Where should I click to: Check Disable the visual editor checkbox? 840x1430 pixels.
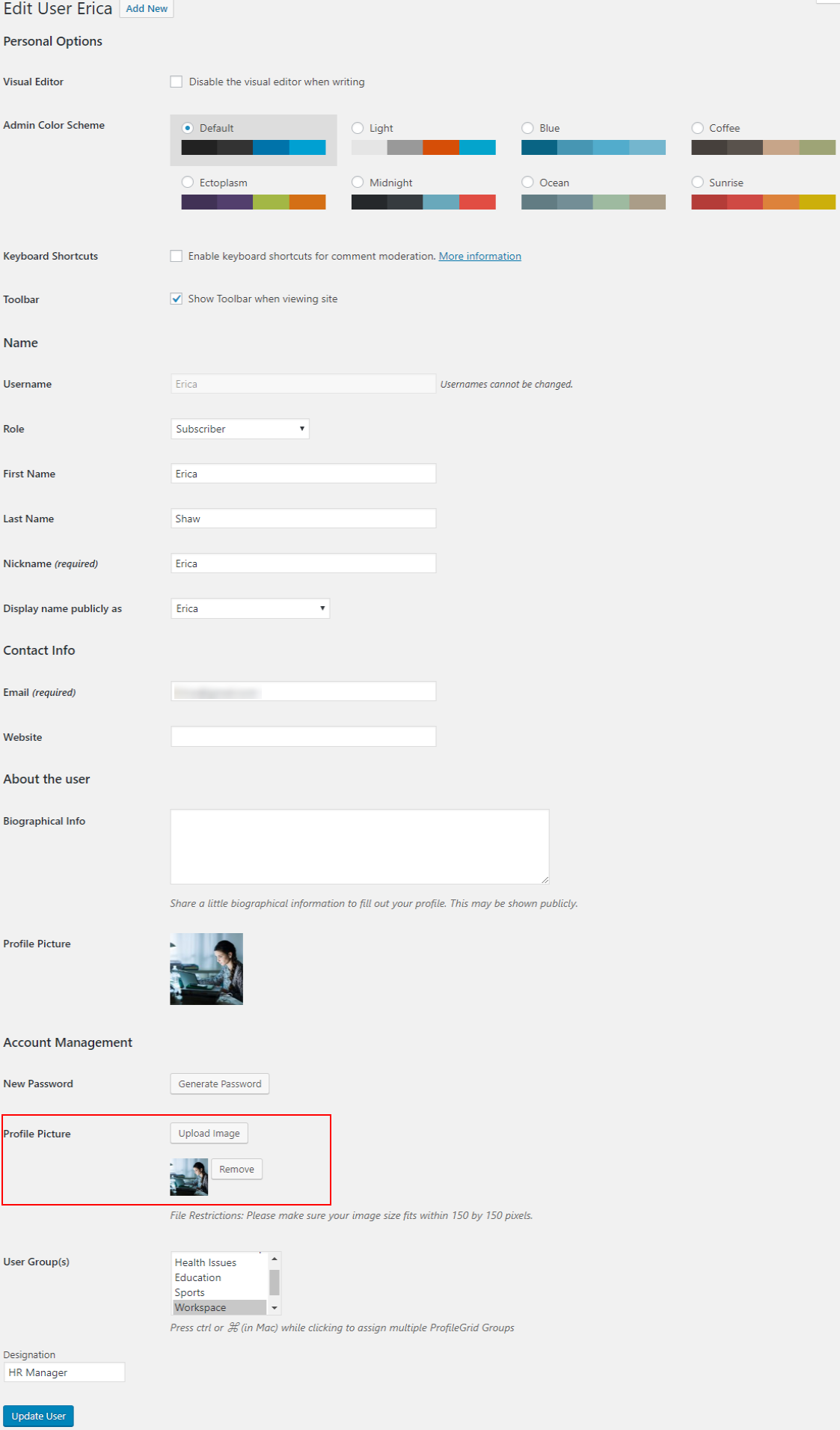177,82
